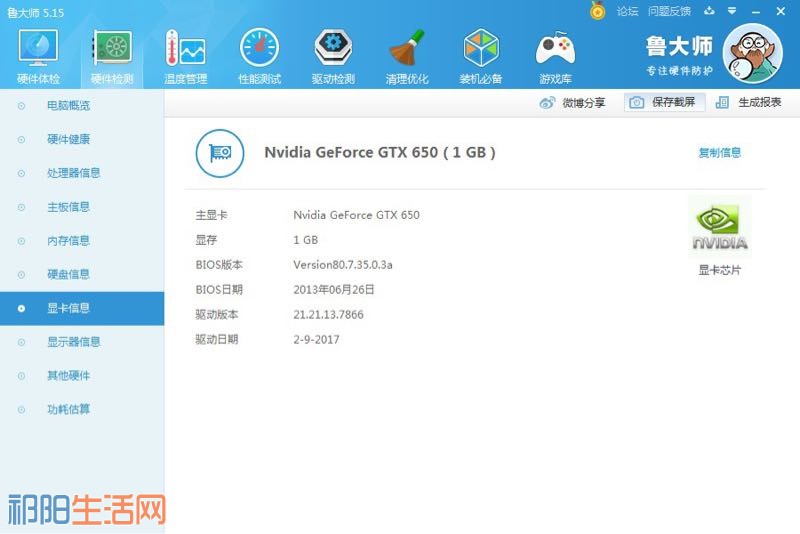
Task: Click the gold medal icon in title bar
Action: tap(597, 11)
